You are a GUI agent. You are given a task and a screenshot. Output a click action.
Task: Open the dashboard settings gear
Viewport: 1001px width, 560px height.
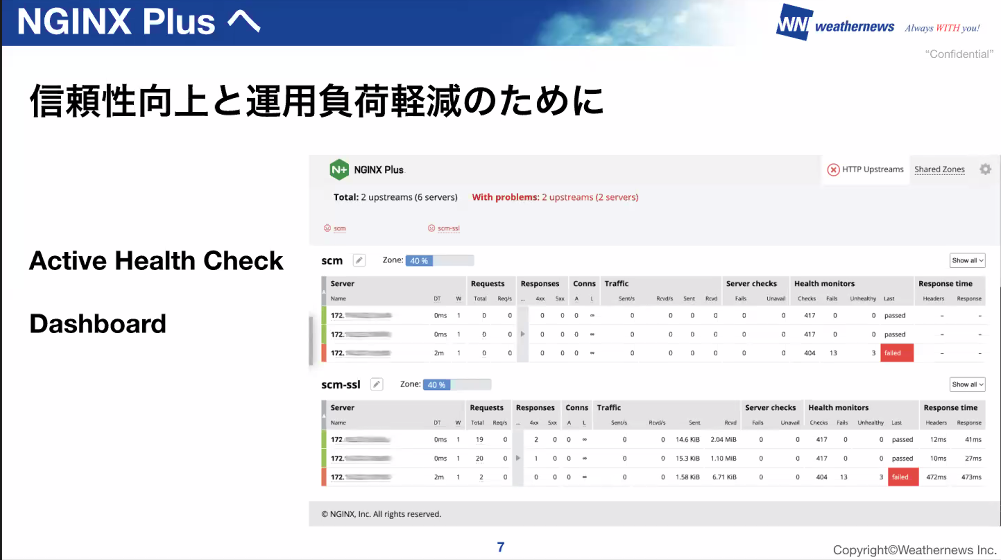tap(985, 169)
